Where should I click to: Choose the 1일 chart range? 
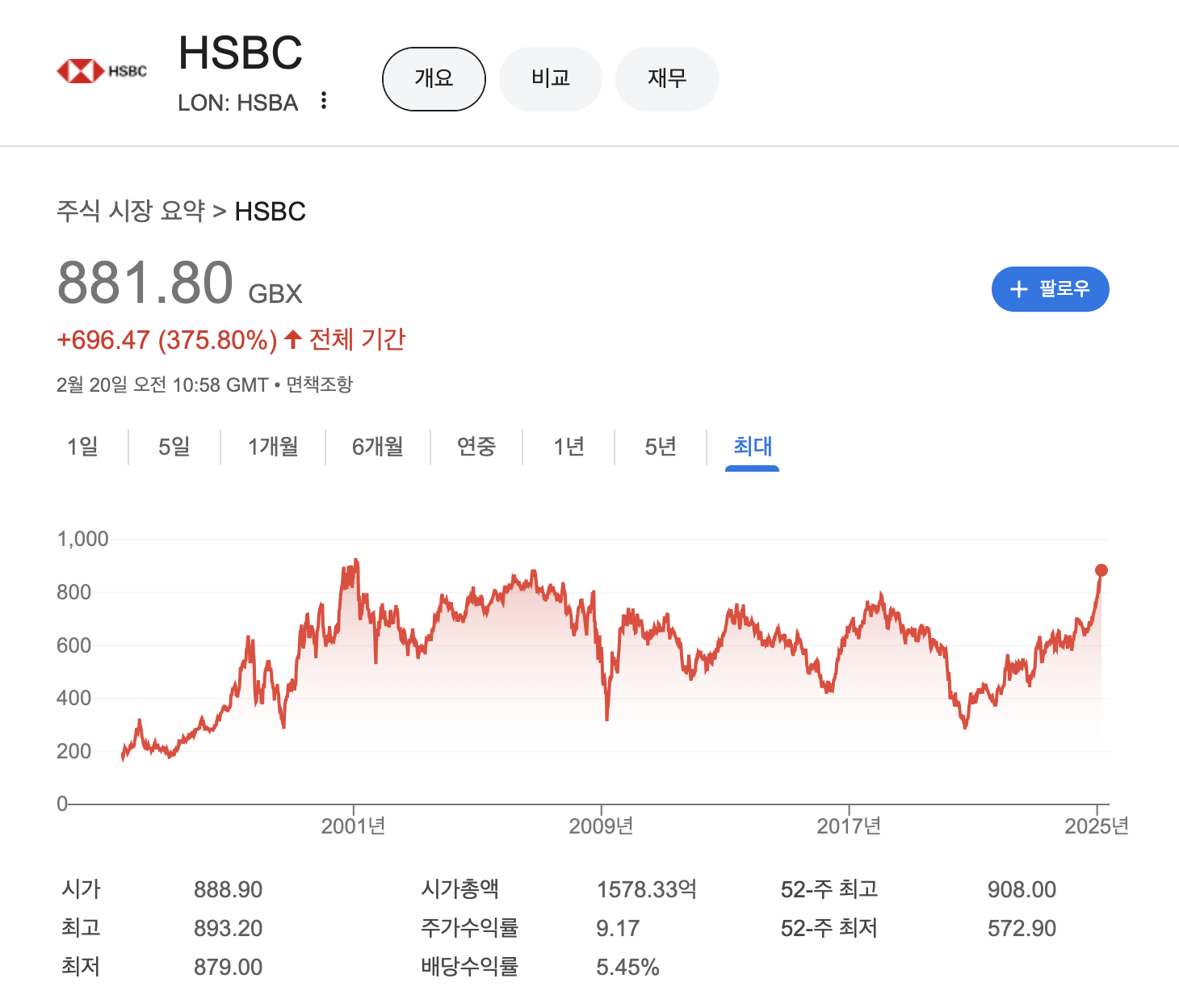coord(82,447)
